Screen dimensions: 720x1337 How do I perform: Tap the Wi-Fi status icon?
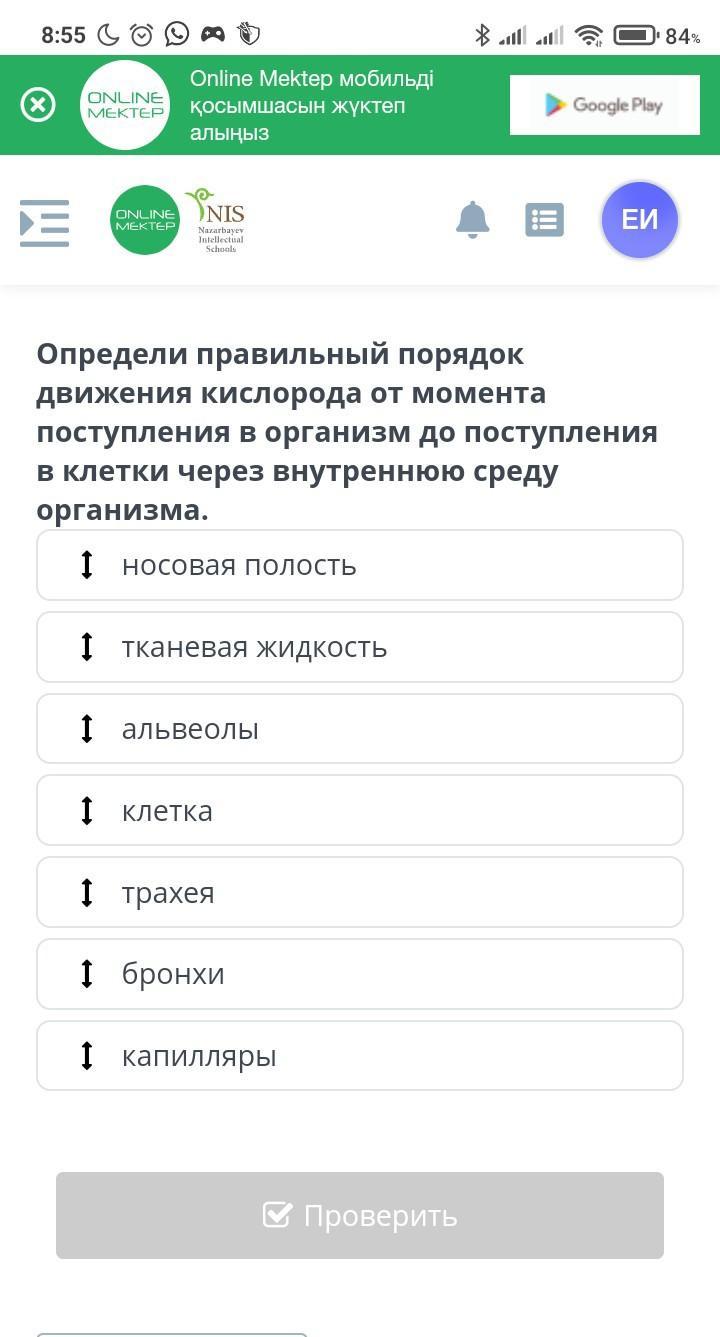click(590, 36)
